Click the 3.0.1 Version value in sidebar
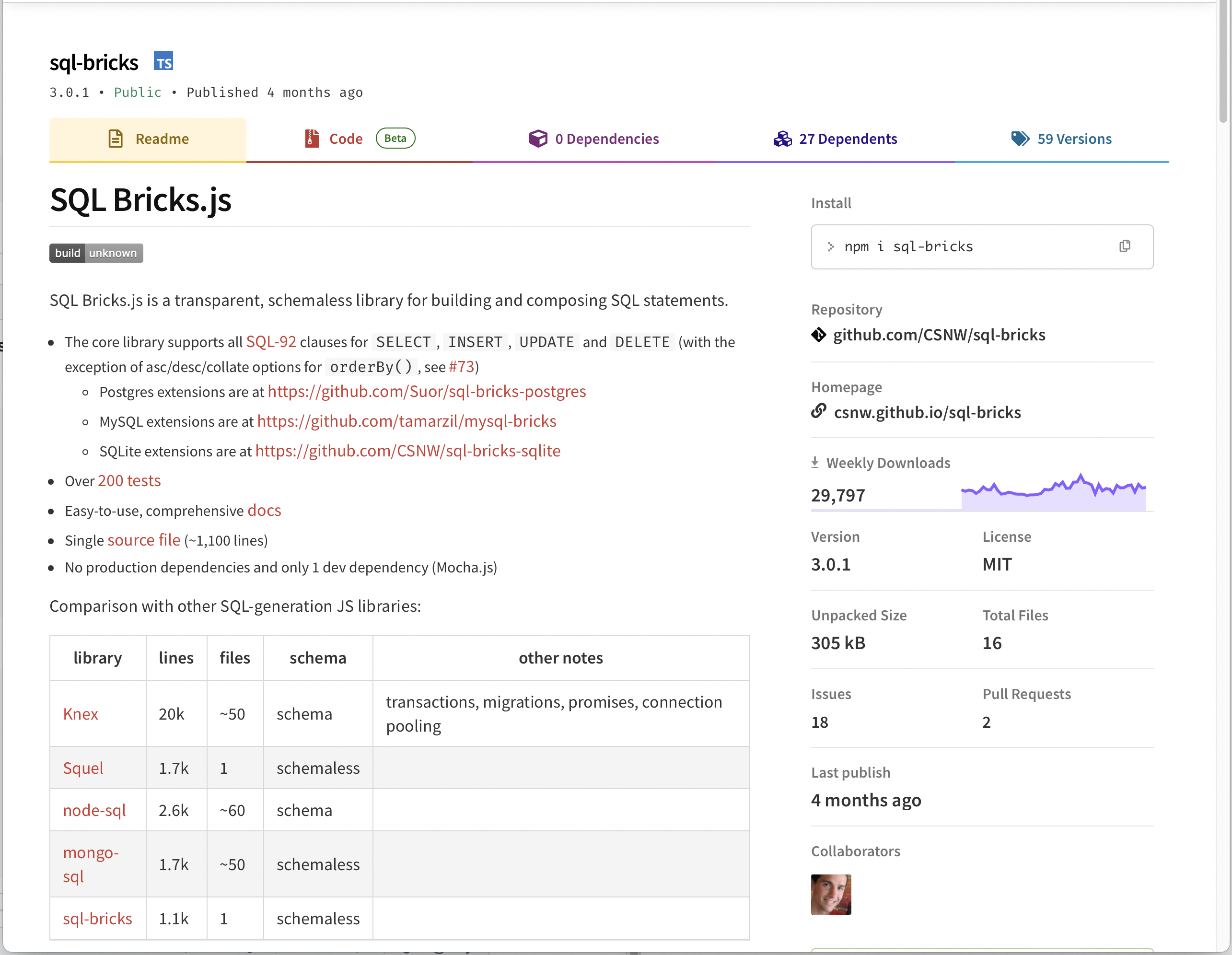Image resolution: width=1232 pixels, height=955 pixels. 830,564
